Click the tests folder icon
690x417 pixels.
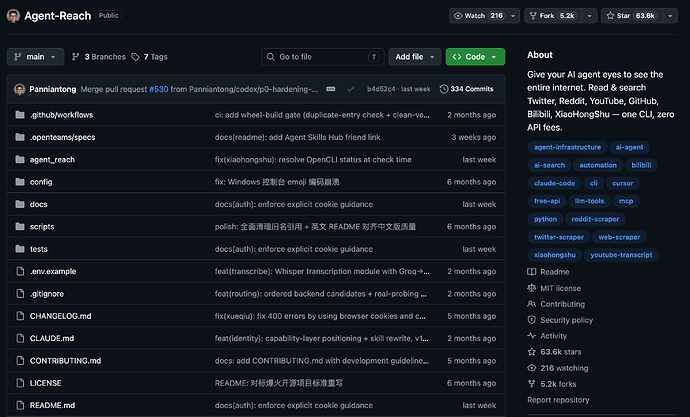tap(20, 249)
